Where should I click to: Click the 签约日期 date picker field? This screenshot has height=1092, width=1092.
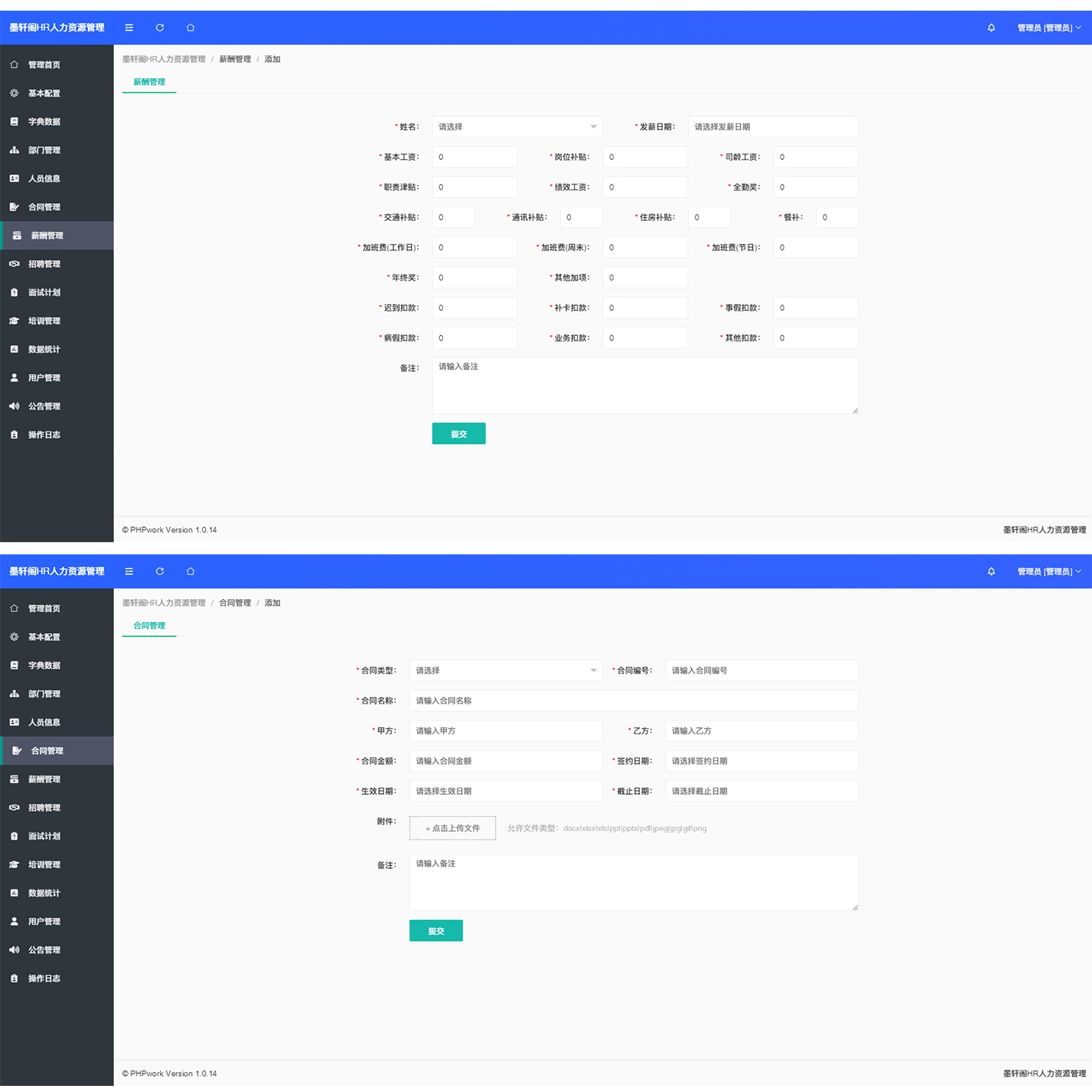click(x=761, y=761)
